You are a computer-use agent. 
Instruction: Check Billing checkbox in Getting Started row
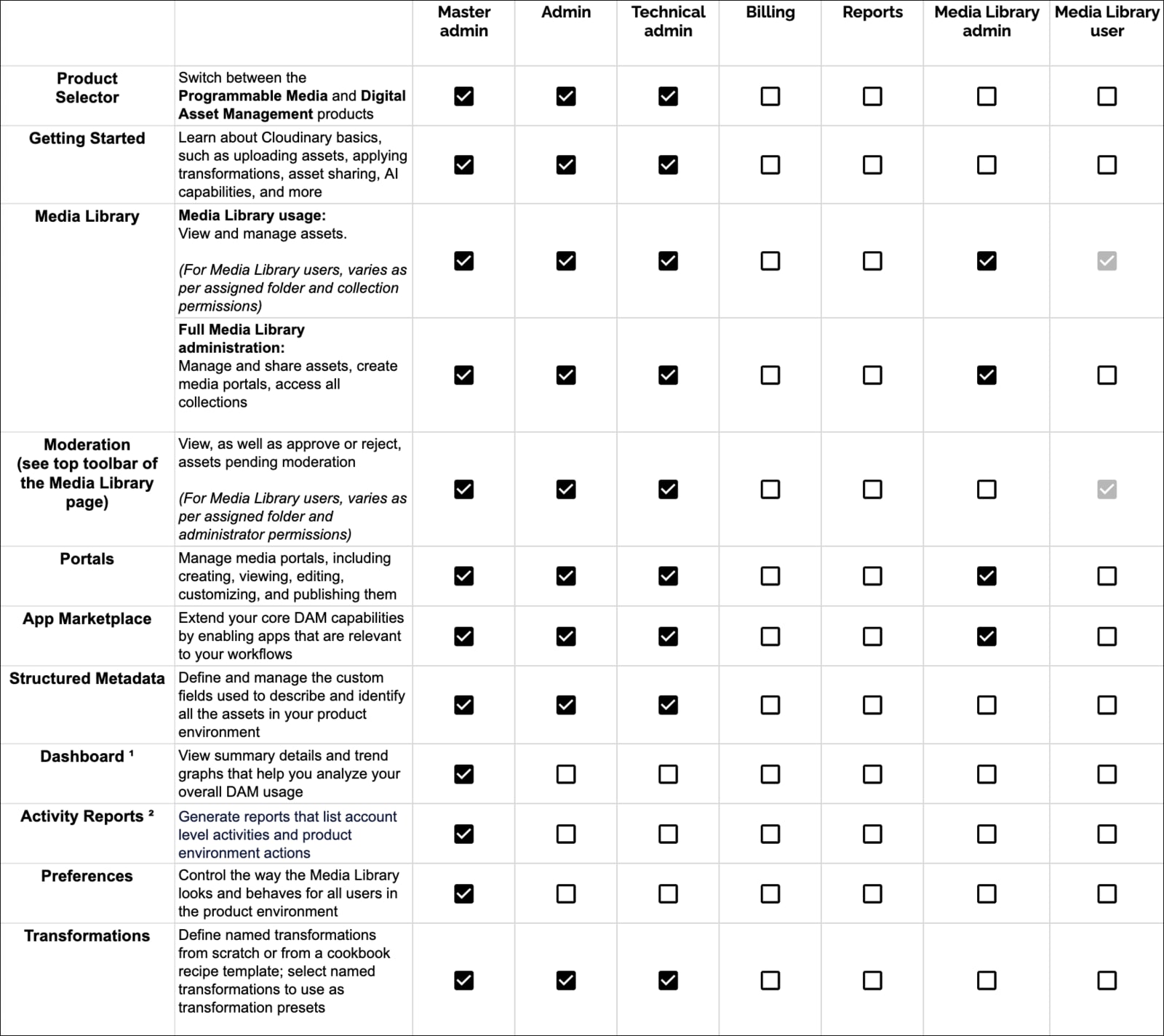coord(770,165)
